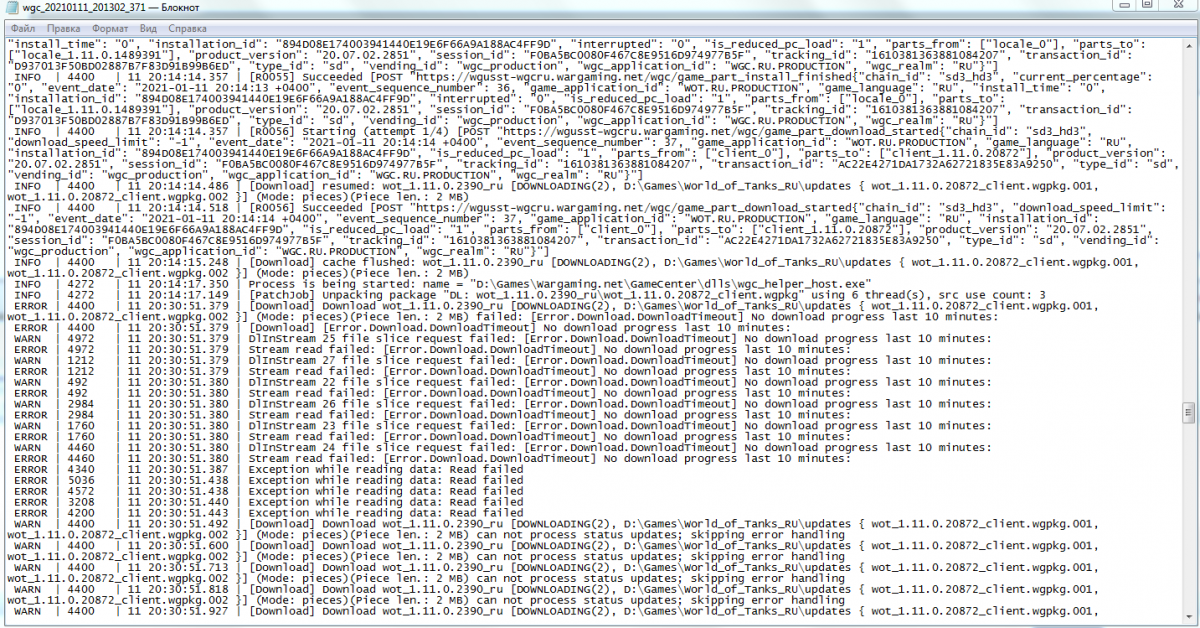Image resolution: width=1200 pixels, height=628 pixels.
Task: Click timestamp 11 20:30:51.387
Action: pyautogui.click(x=178, y=468)
